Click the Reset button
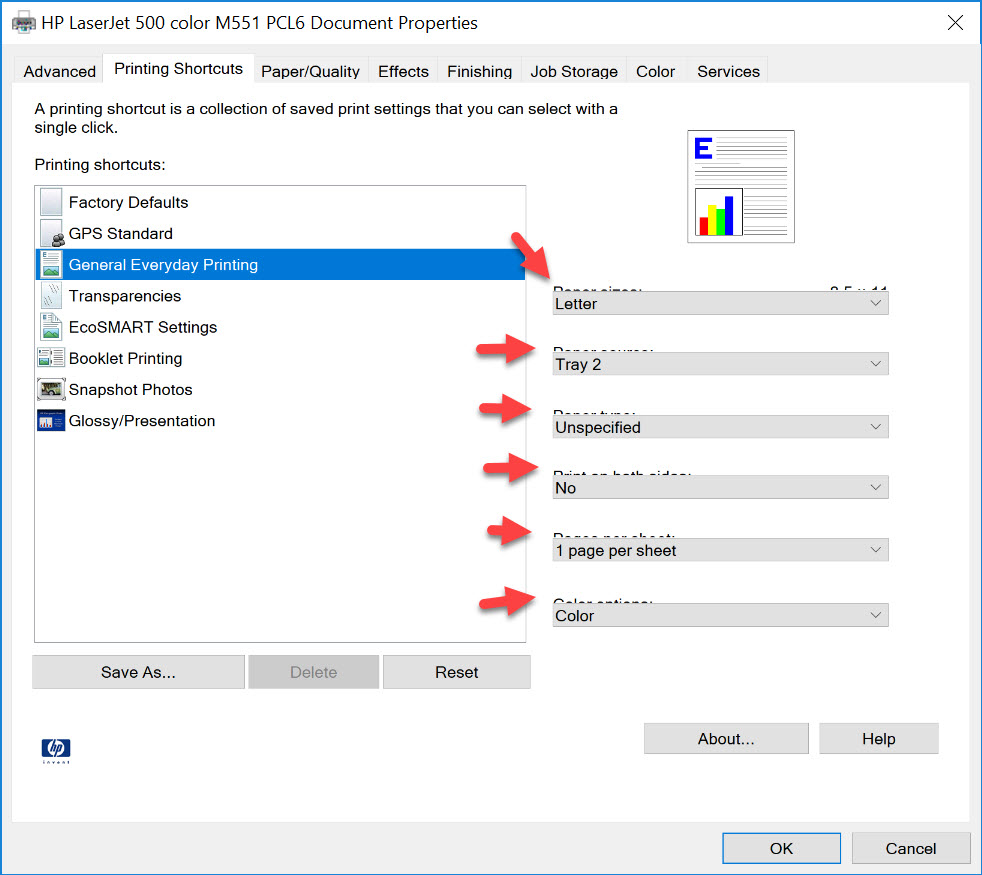The width and height of the screenshot is (982, 875). click(x=457, y=672)
